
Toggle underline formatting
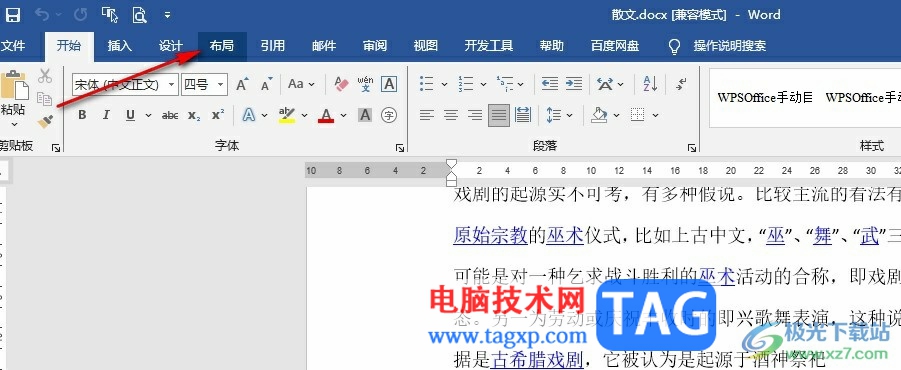click(130, 115)
